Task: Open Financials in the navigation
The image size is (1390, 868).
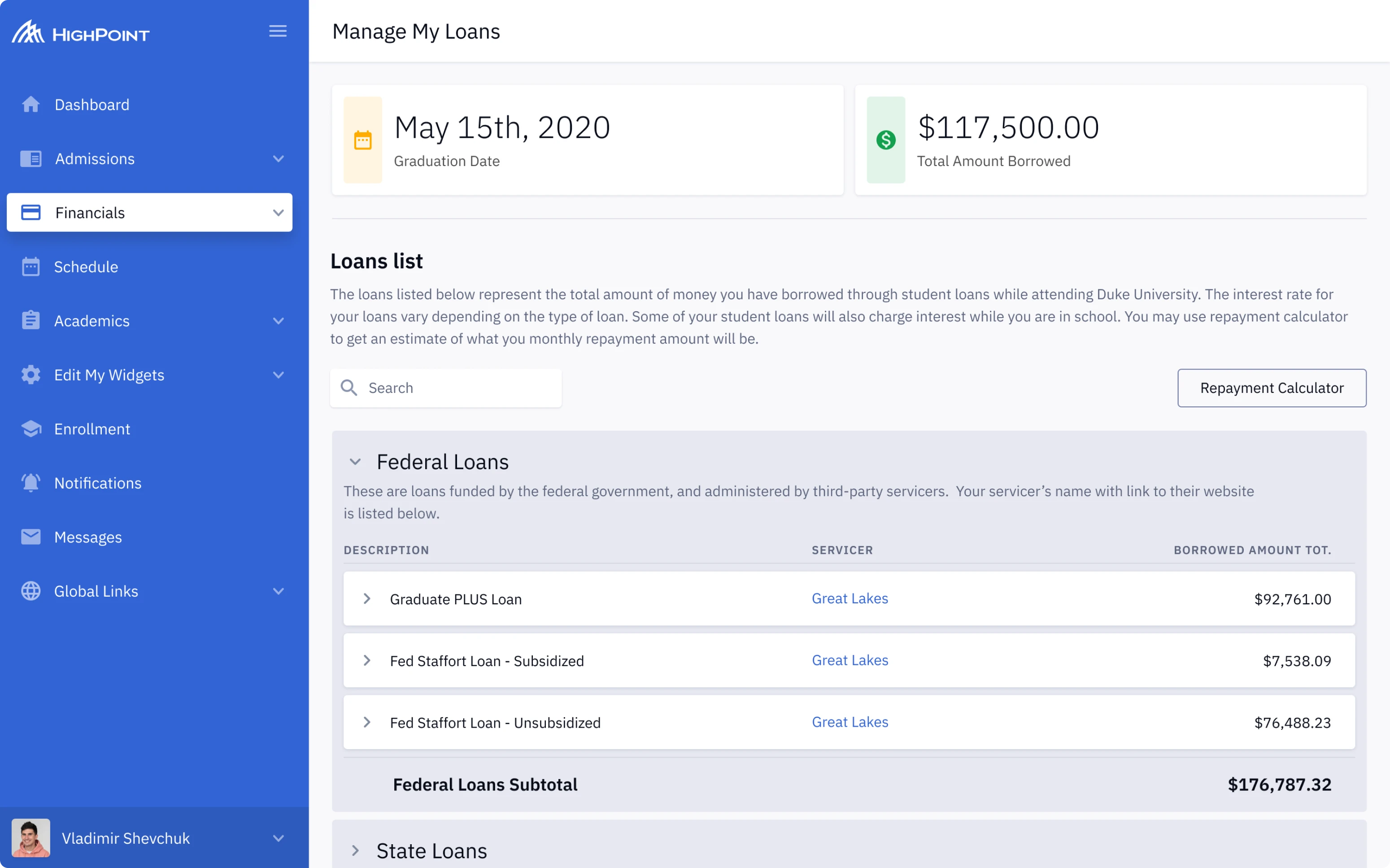Action: point(90,213)
